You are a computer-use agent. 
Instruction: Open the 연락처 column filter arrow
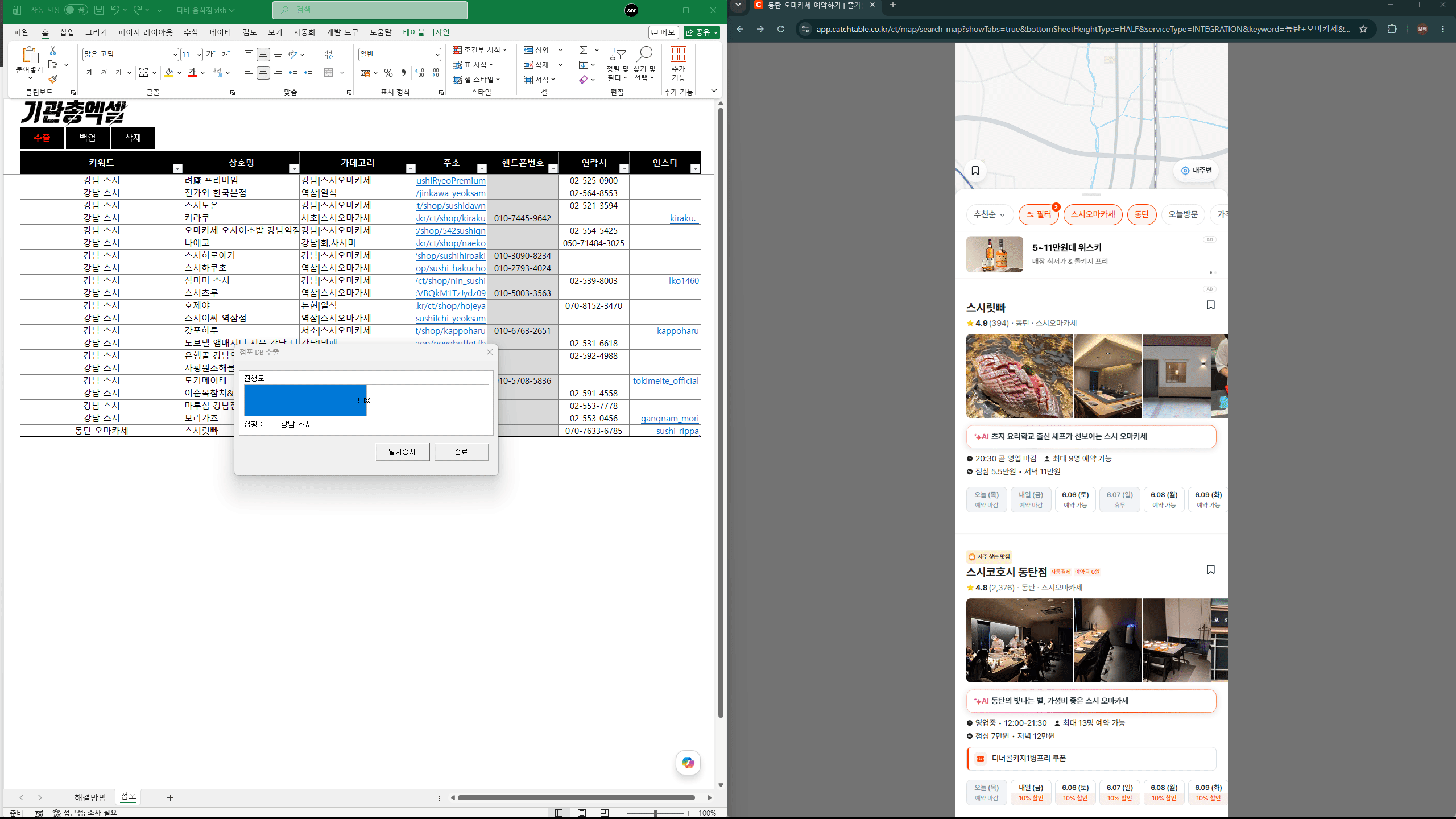pos(624,168)
